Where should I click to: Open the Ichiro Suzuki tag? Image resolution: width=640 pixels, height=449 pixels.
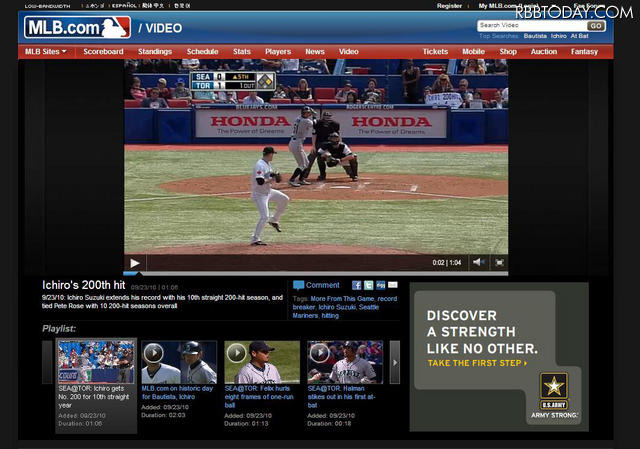337,307
